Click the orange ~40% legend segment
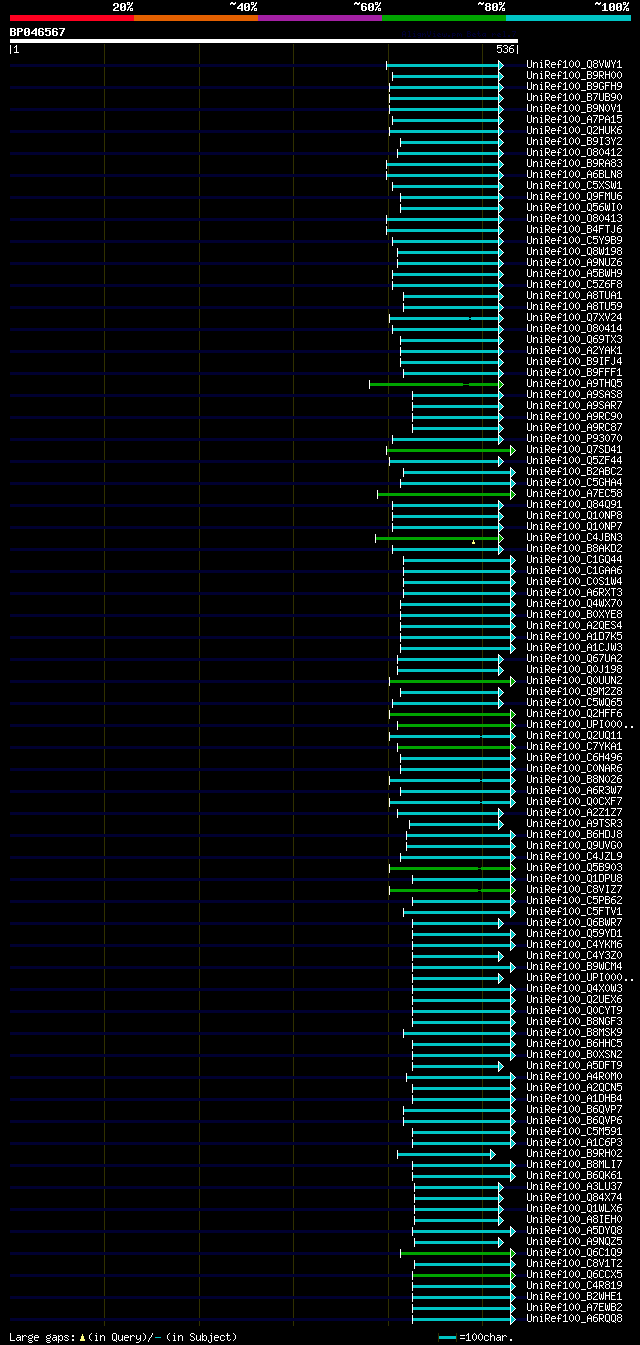This screenshot has height=1345, width=640. (x=196, y=18)
